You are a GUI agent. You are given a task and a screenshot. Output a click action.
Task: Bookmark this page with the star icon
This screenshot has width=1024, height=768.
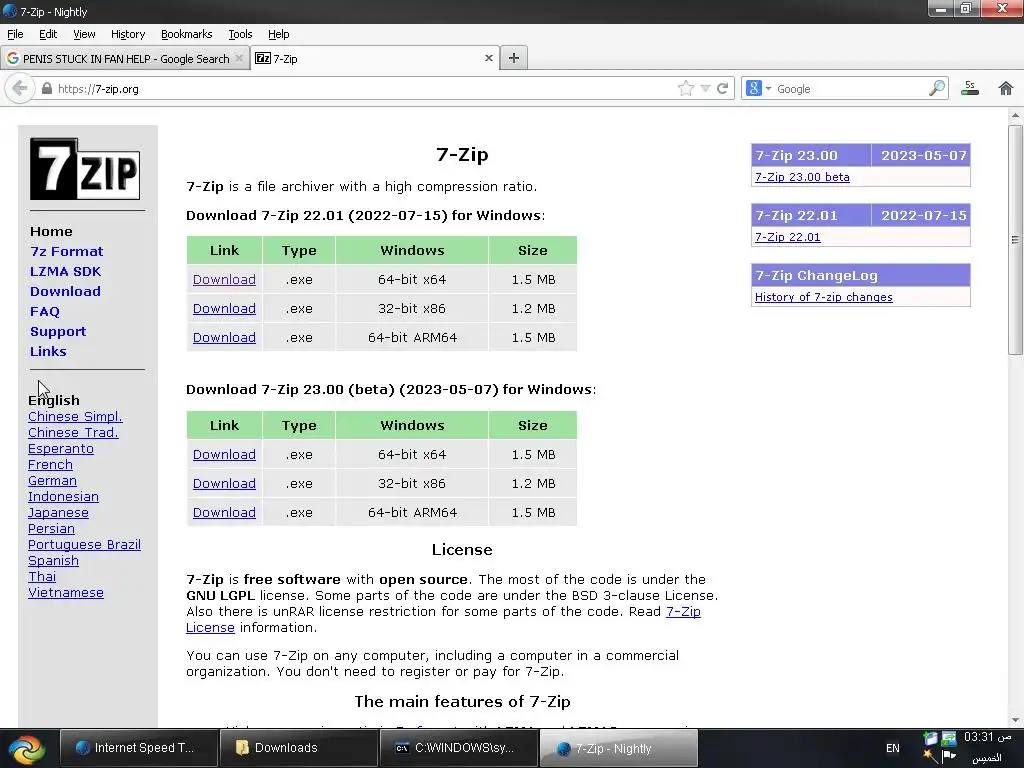click(686, 88)
